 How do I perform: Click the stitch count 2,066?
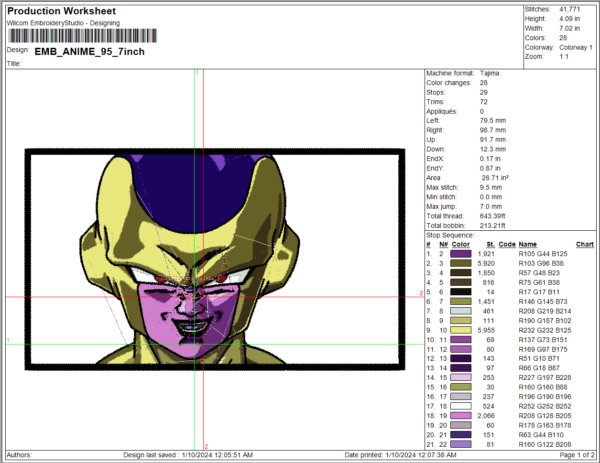click(x=486, y=416)
